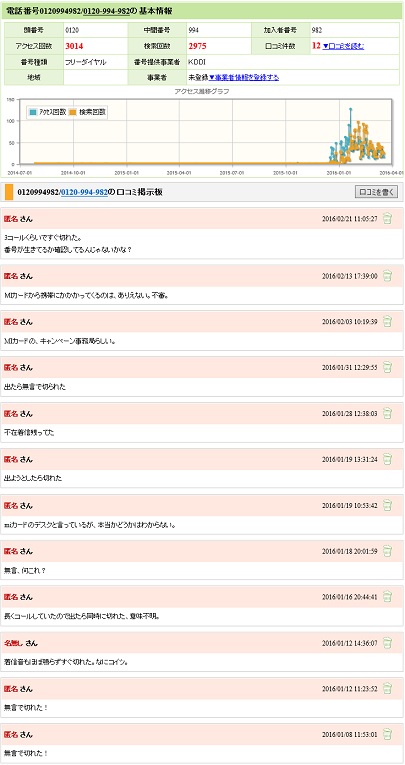This screenshot has height=765, width=405.
Task: Toggle orange 検索回数 legend swatch
Action: click(73, 112)
